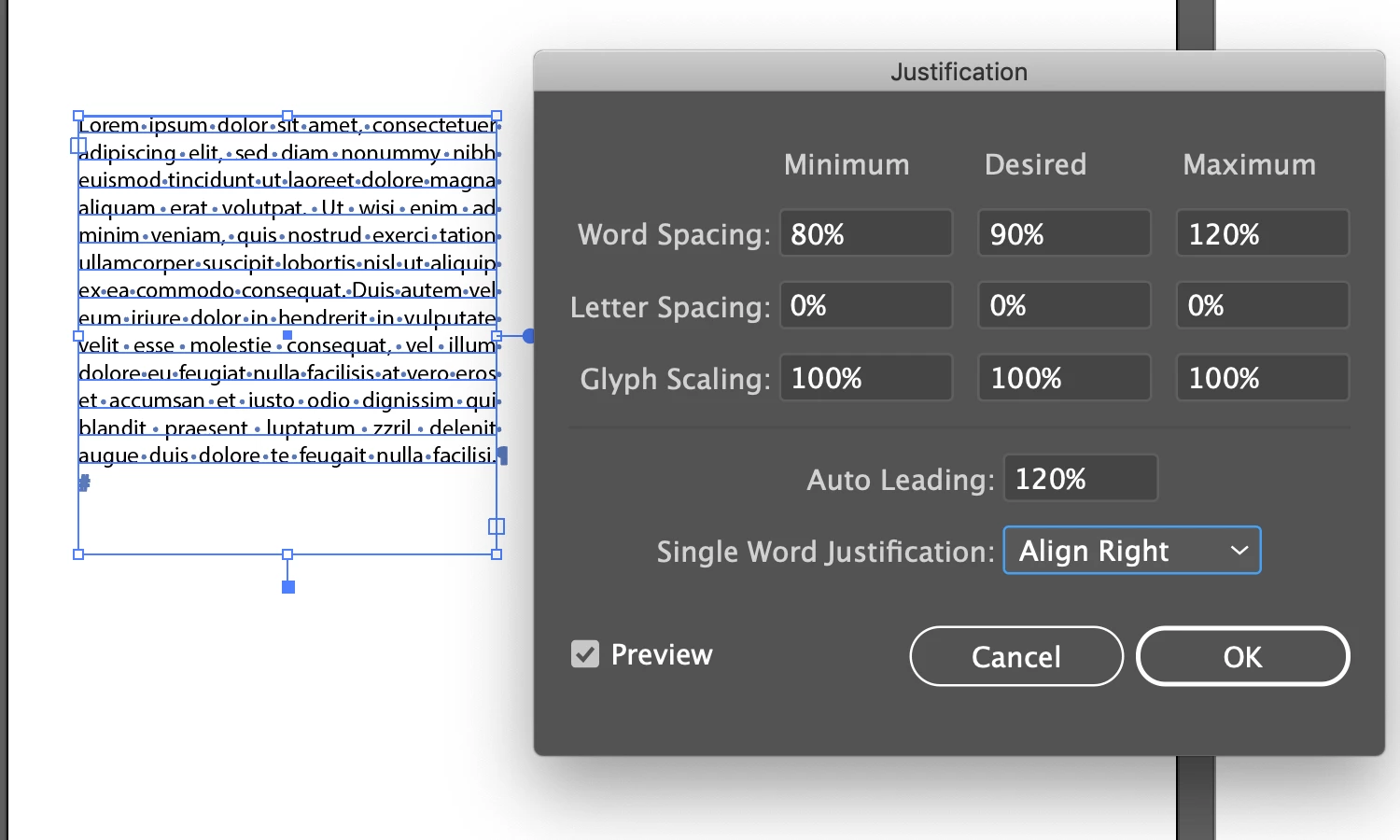The width and height of the screenshot is (1400, 840).
Task: Click the 'Glyph Scaling:' label
Action: pyautogui.click(x=676, y=378)
